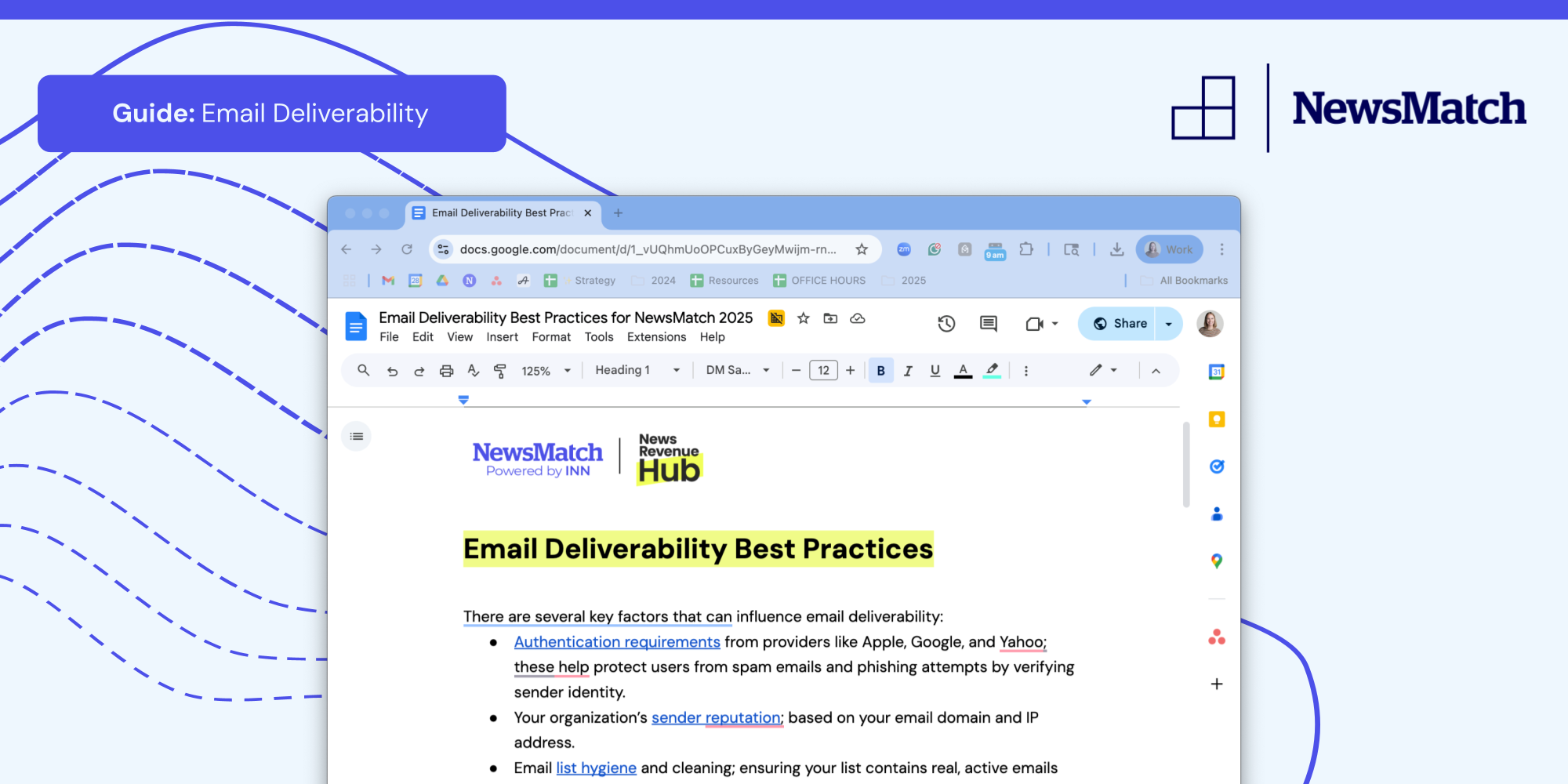The height and width of the screenshot is (784, 1568).
Task: Toggle bold formatting
Action: point(881,371)
